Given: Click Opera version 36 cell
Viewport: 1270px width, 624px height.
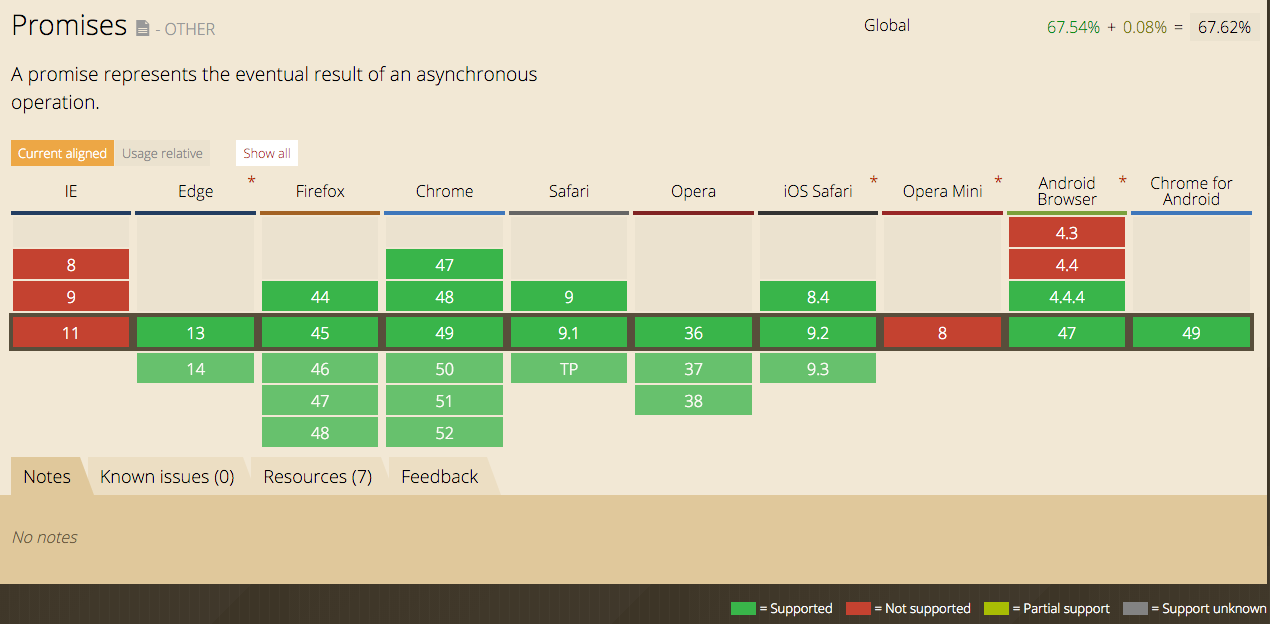Looking at the screenshot, I should [x=693, y=333].
